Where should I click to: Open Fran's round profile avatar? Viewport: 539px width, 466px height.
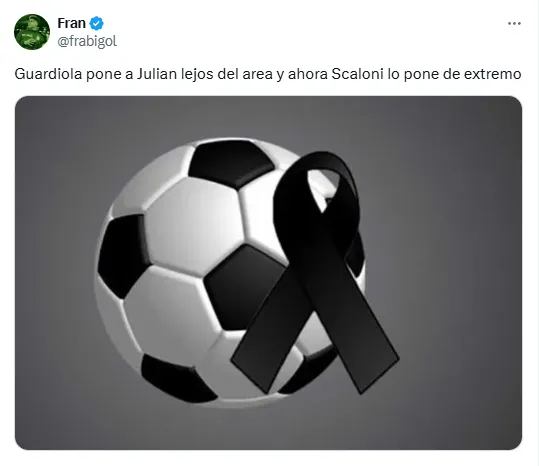(32, 32)
